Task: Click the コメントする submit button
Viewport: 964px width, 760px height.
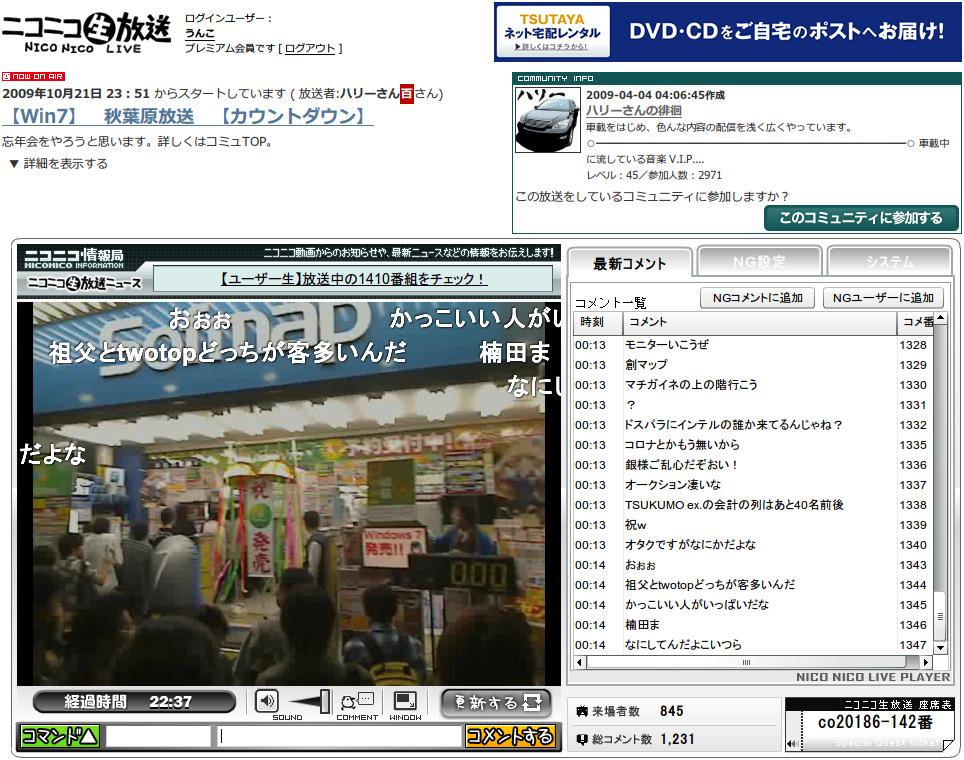Action: (x=510, y=736)
